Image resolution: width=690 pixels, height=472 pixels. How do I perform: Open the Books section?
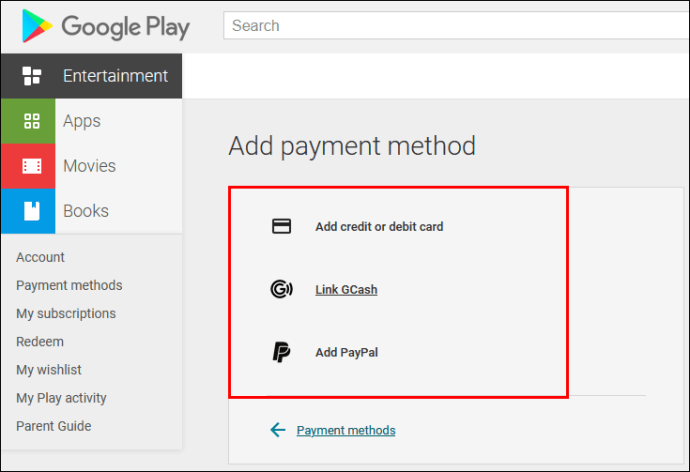pos(86,211)
